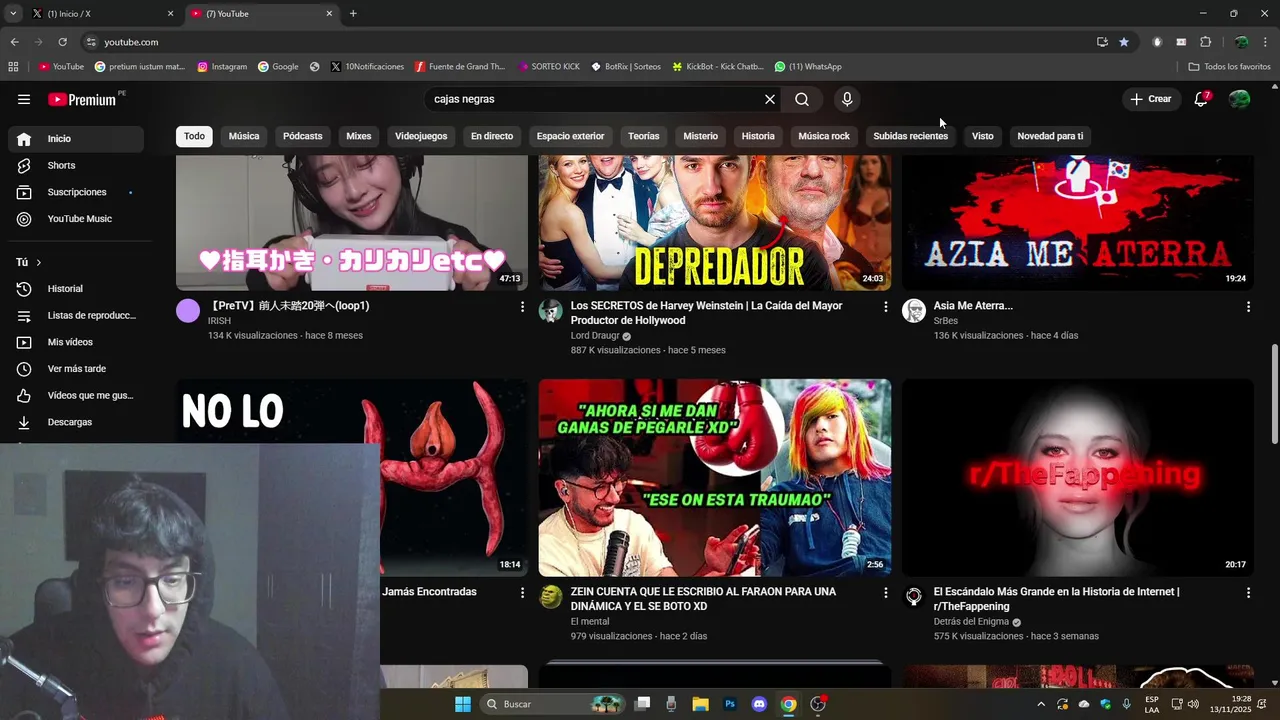Open Todos los favoritos folder
Image resolution: width=1280 pixels, height=720 pixels.
pos(1230,67)
